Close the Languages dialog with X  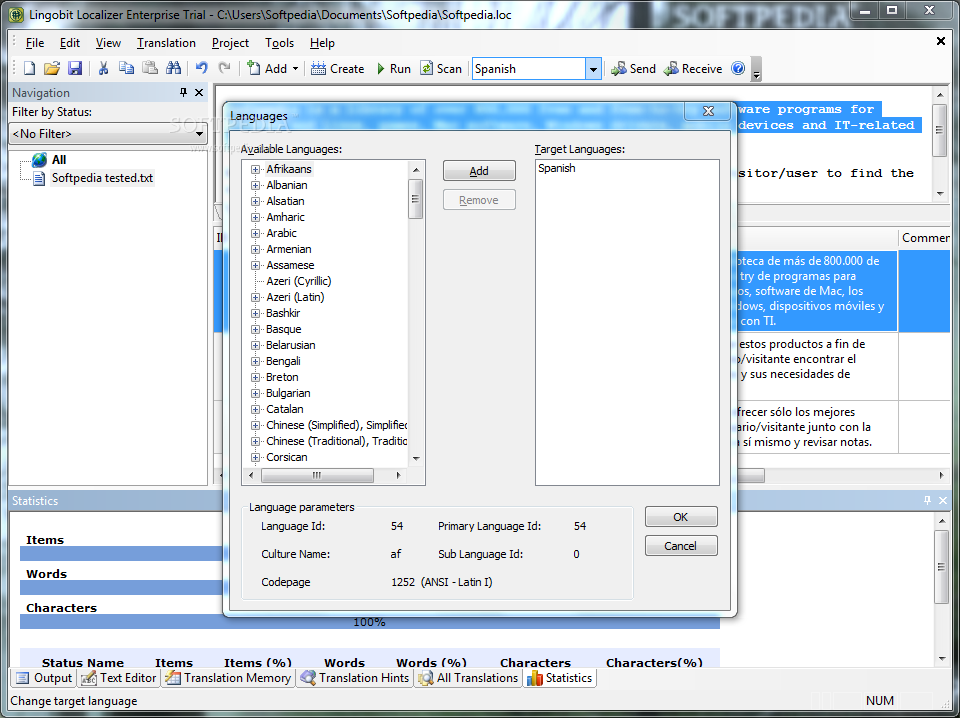pos(708,111)
